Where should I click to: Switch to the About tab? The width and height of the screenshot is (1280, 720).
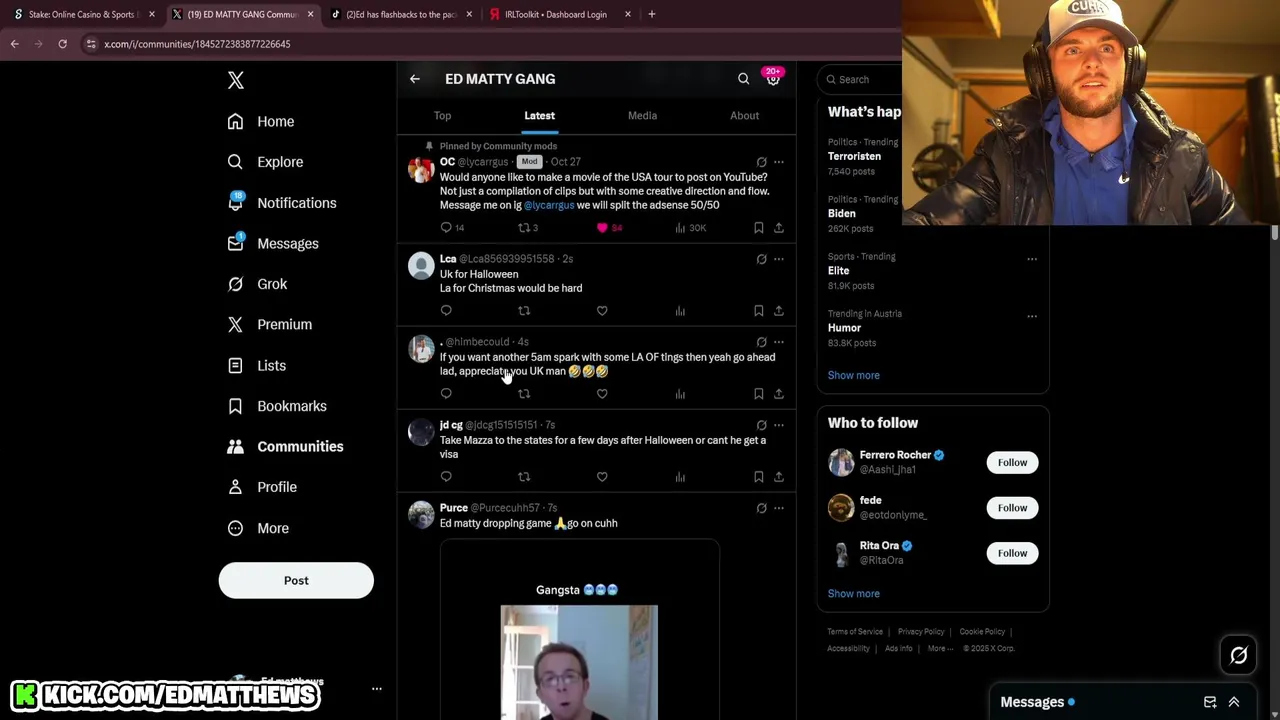point(744,115)
